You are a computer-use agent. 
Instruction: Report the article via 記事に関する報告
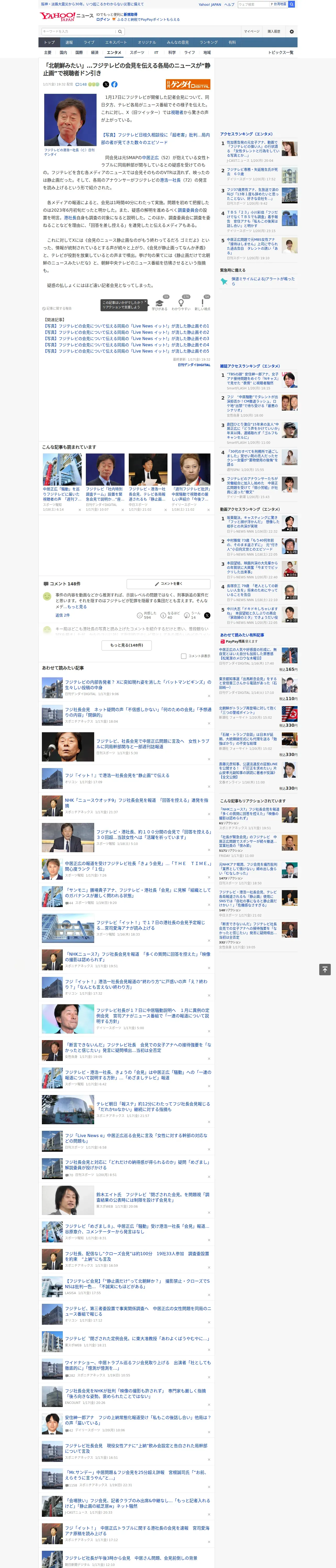[x=57, y=309]
